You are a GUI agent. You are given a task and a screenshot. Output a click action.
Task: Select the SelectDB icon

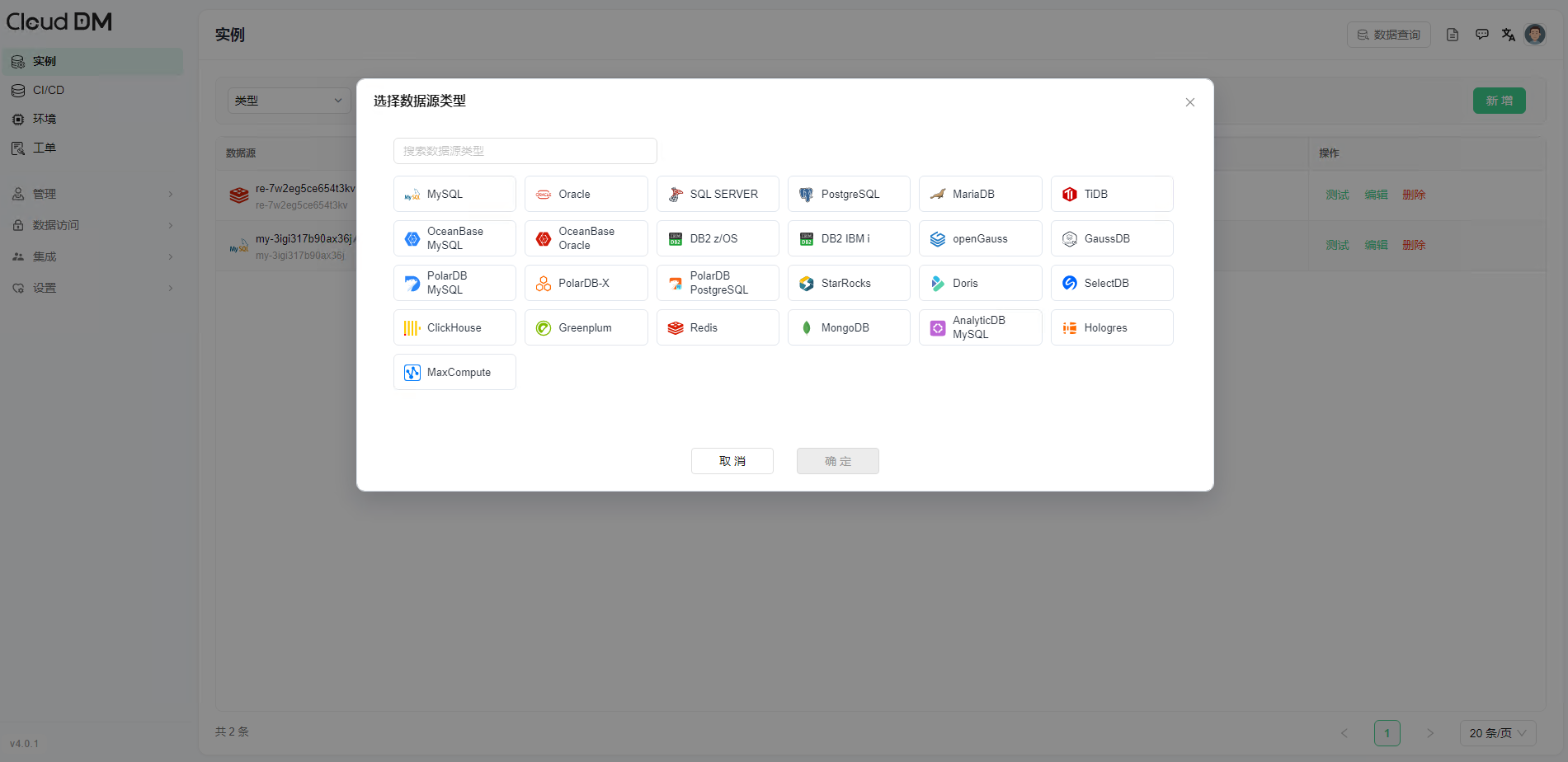click(1070, 284)
